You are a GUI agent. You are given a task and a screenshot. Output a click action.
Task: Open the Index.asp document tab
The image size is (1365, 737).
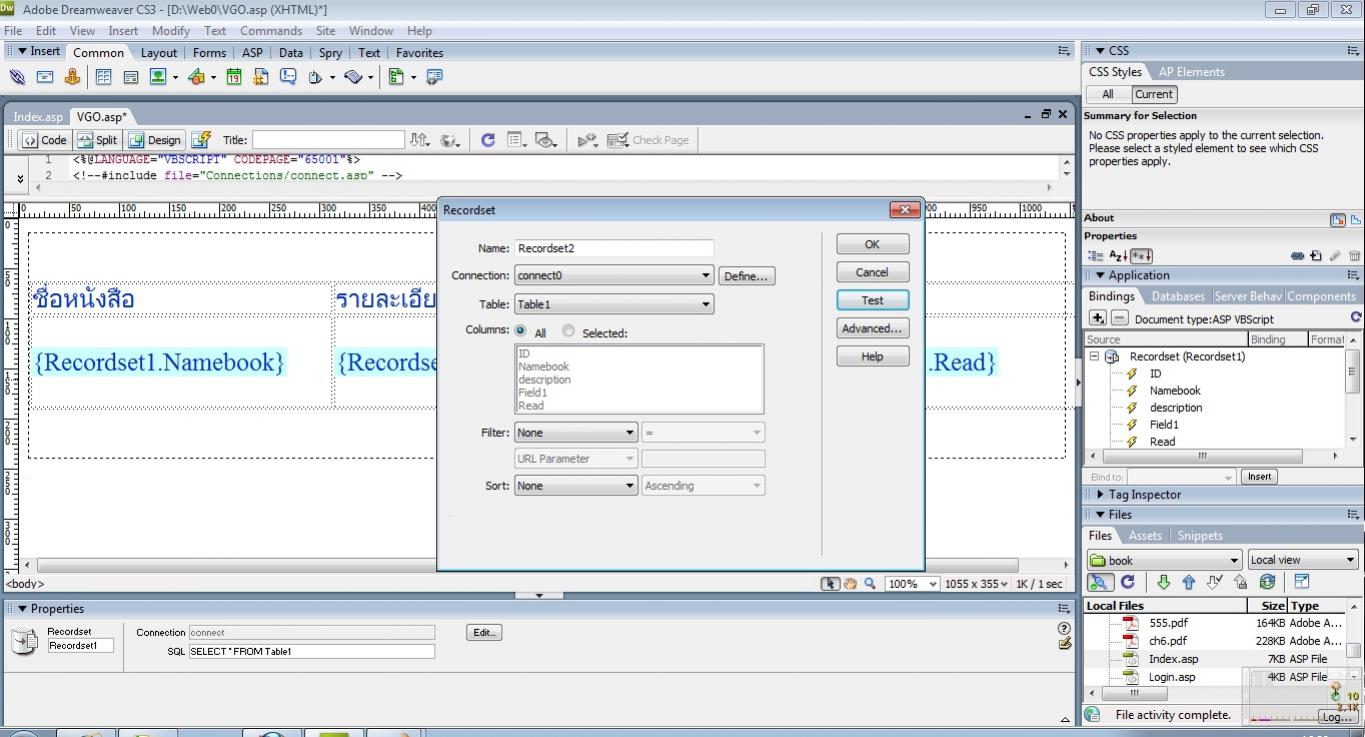coord(38,116)
